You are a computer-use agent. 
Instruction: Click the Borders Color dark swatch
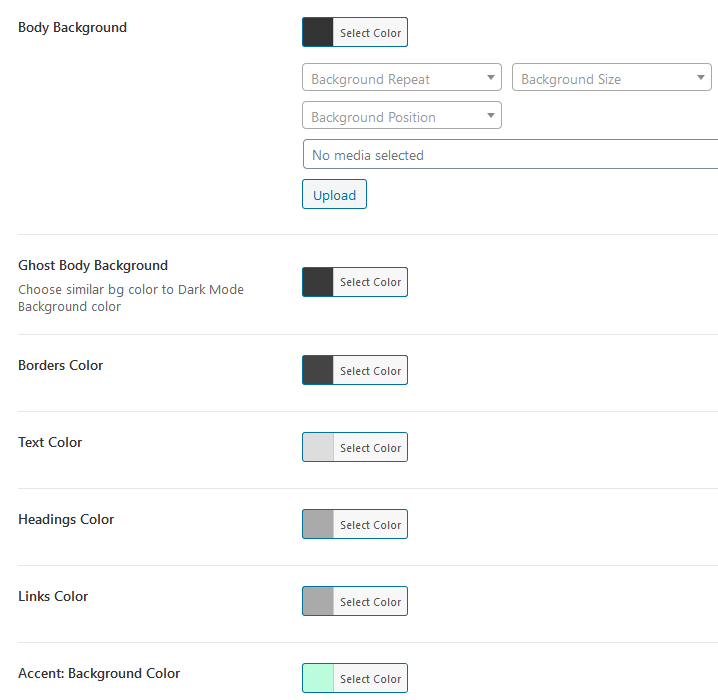[x=318, y=371]
